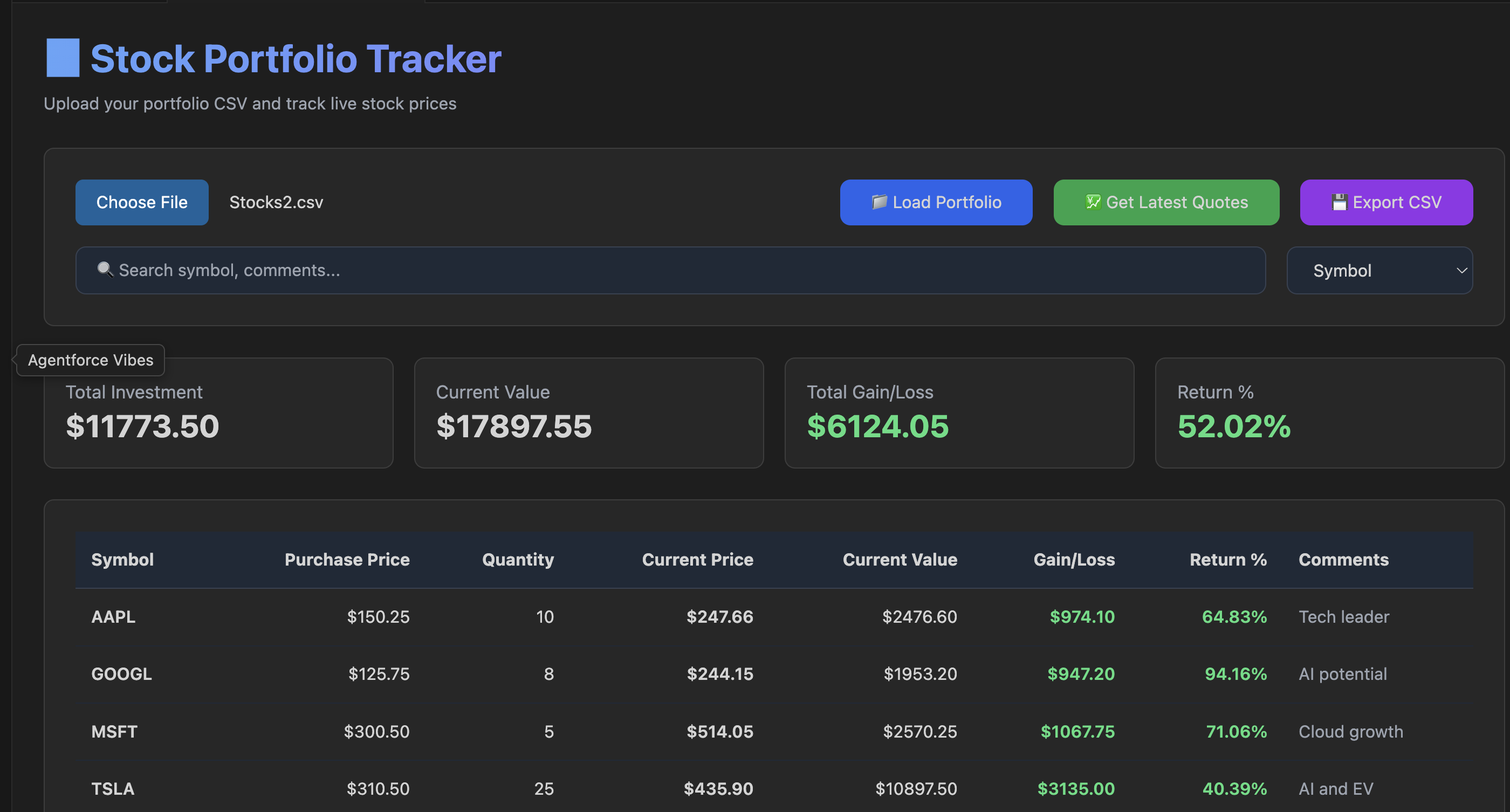This screenshot has height=812, width=1510.
Task: Click the Stocks2.csv file name
Action: (x=276, y=202)
